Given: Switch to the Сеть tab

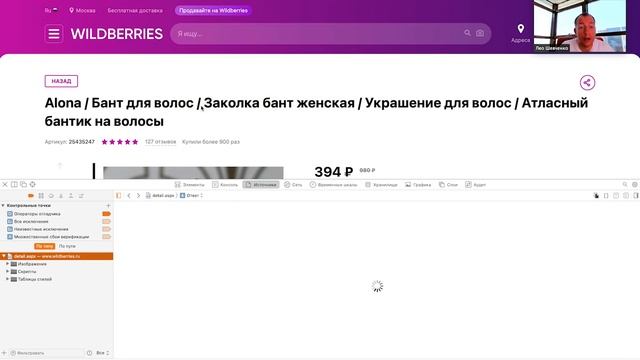Looking at the screenshot, I should click(293, 184).
